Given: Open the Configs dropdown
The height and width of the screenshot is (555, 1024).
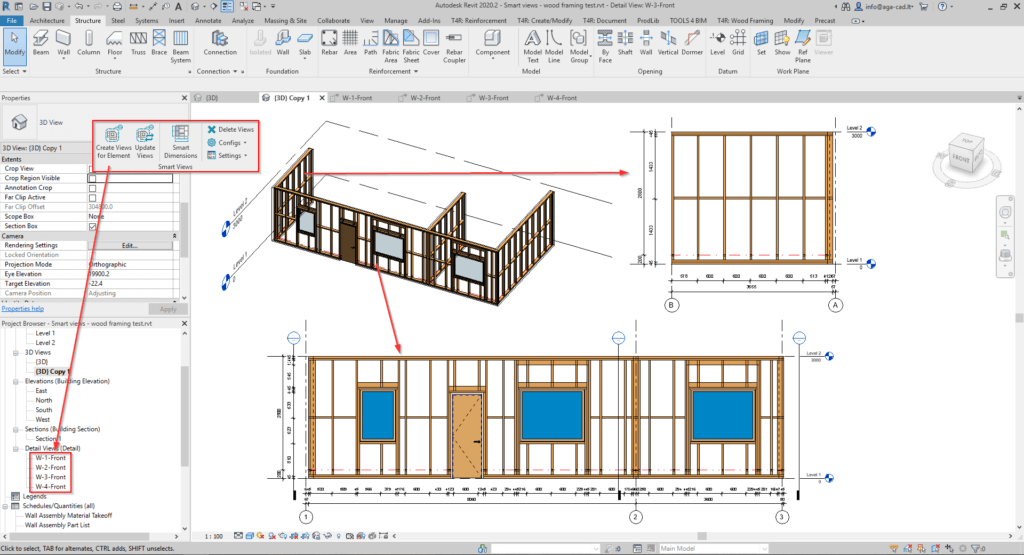Looking at the screenshot, I should coord(227,143).
